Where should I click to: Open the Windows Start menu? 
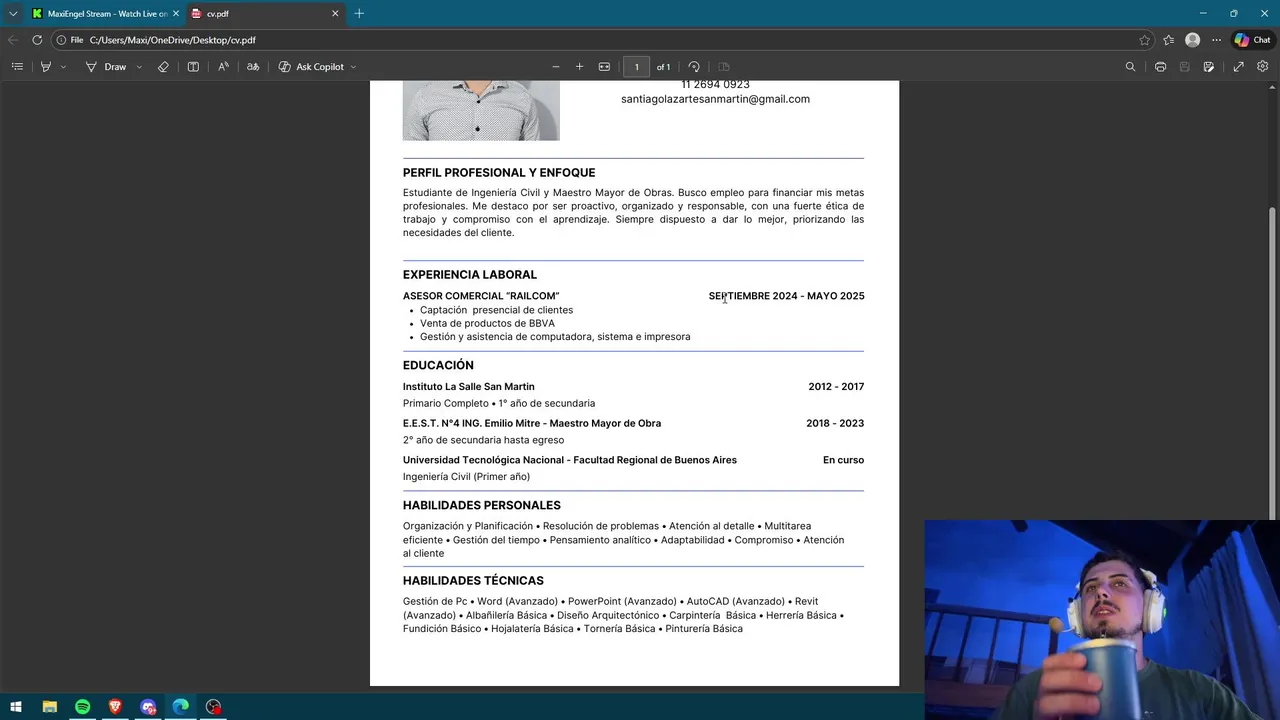click(16, 707)
